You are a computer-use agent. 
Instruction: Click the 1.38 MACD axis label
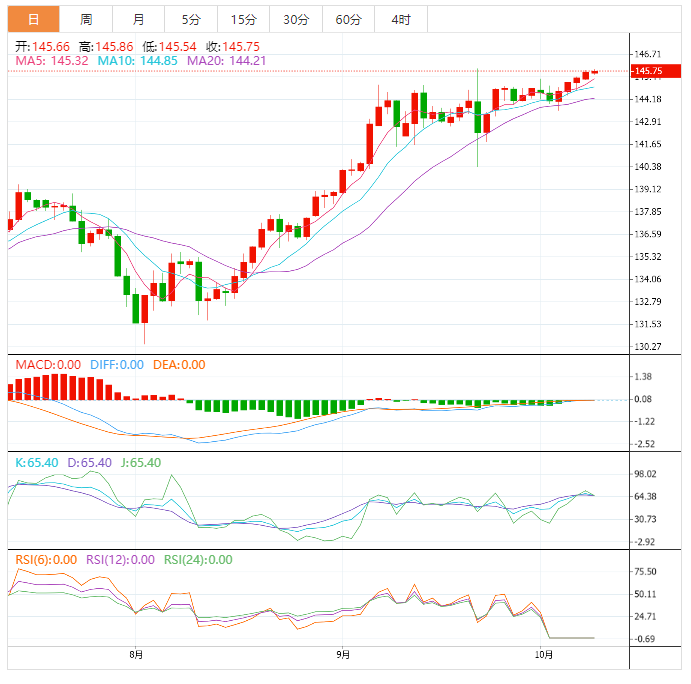coord(643,377)
